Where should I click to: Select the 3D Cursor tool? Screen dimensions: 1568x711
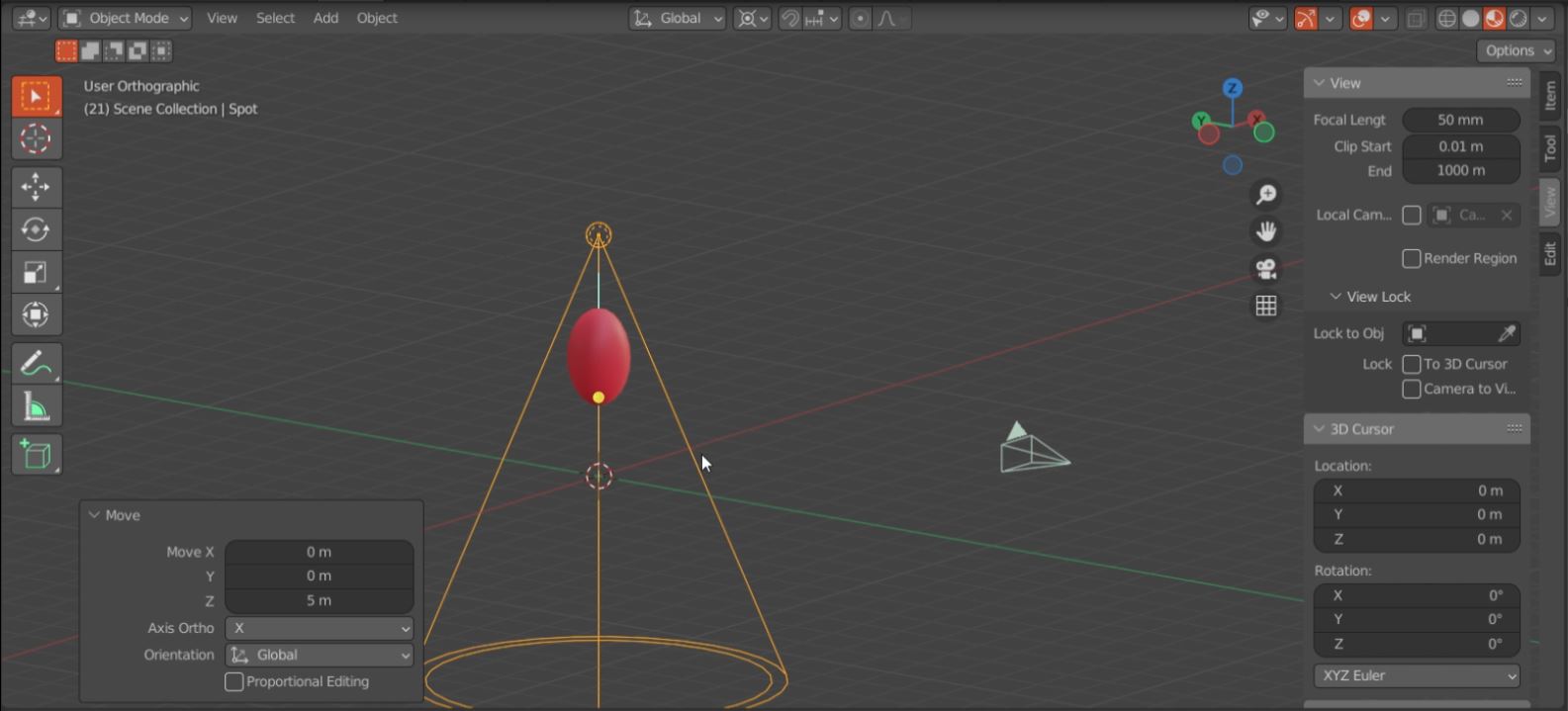[36, 139]
